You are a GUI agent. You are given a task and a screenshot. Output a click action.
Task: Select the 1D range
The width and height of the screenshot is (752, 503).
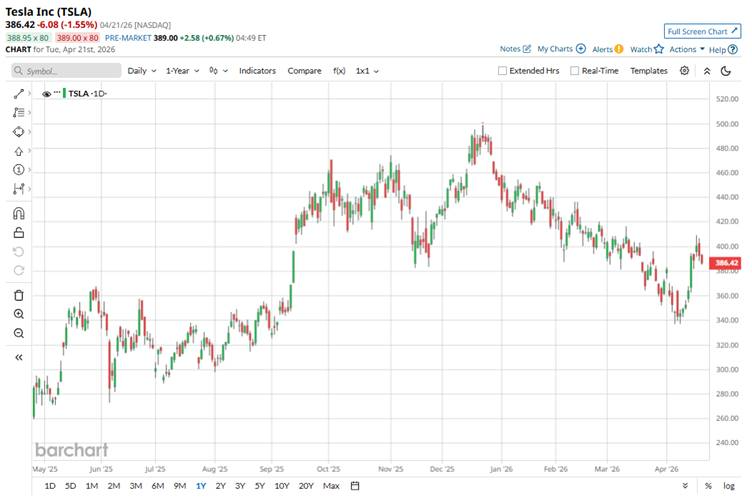click(50, 486)
